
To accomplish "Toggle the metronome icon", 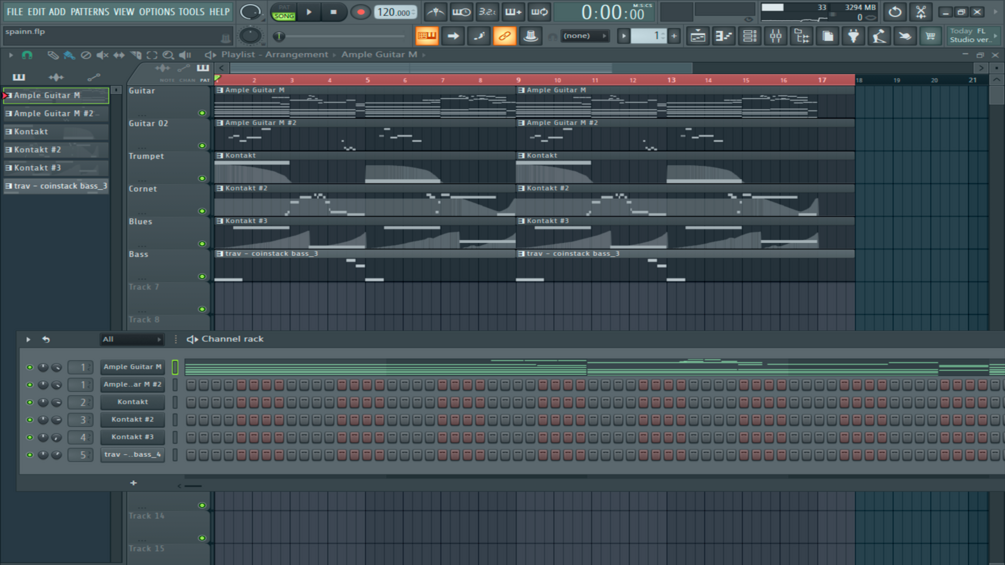I will click(436, 12).
